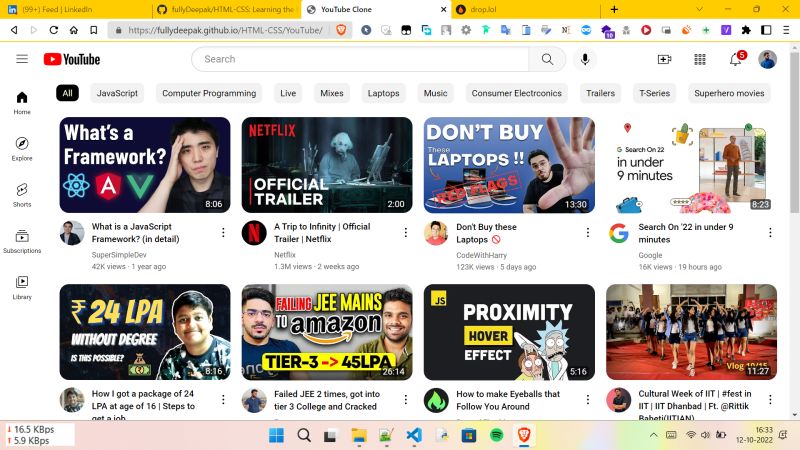Select the Mixes filter chip
800x450 pixels.
pos(332,93)
